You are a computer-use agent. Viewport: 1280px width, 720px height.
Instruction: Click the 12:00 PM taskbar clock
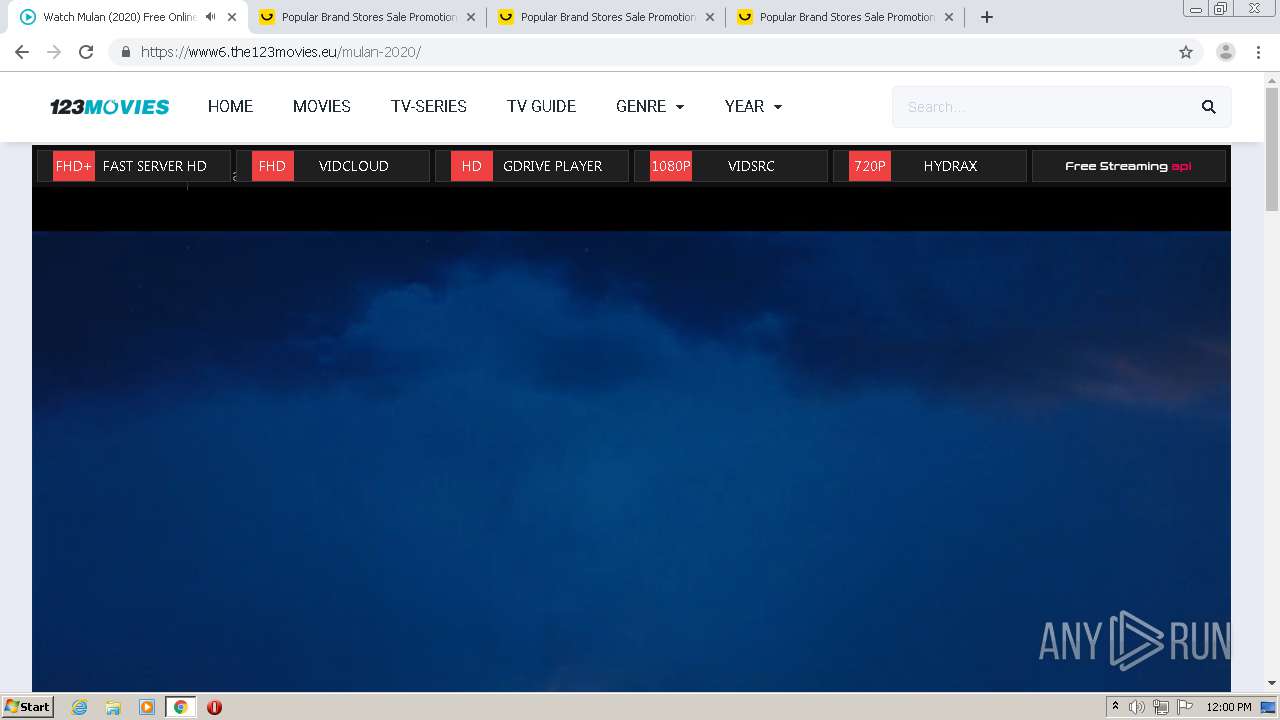pos(1229,707)
